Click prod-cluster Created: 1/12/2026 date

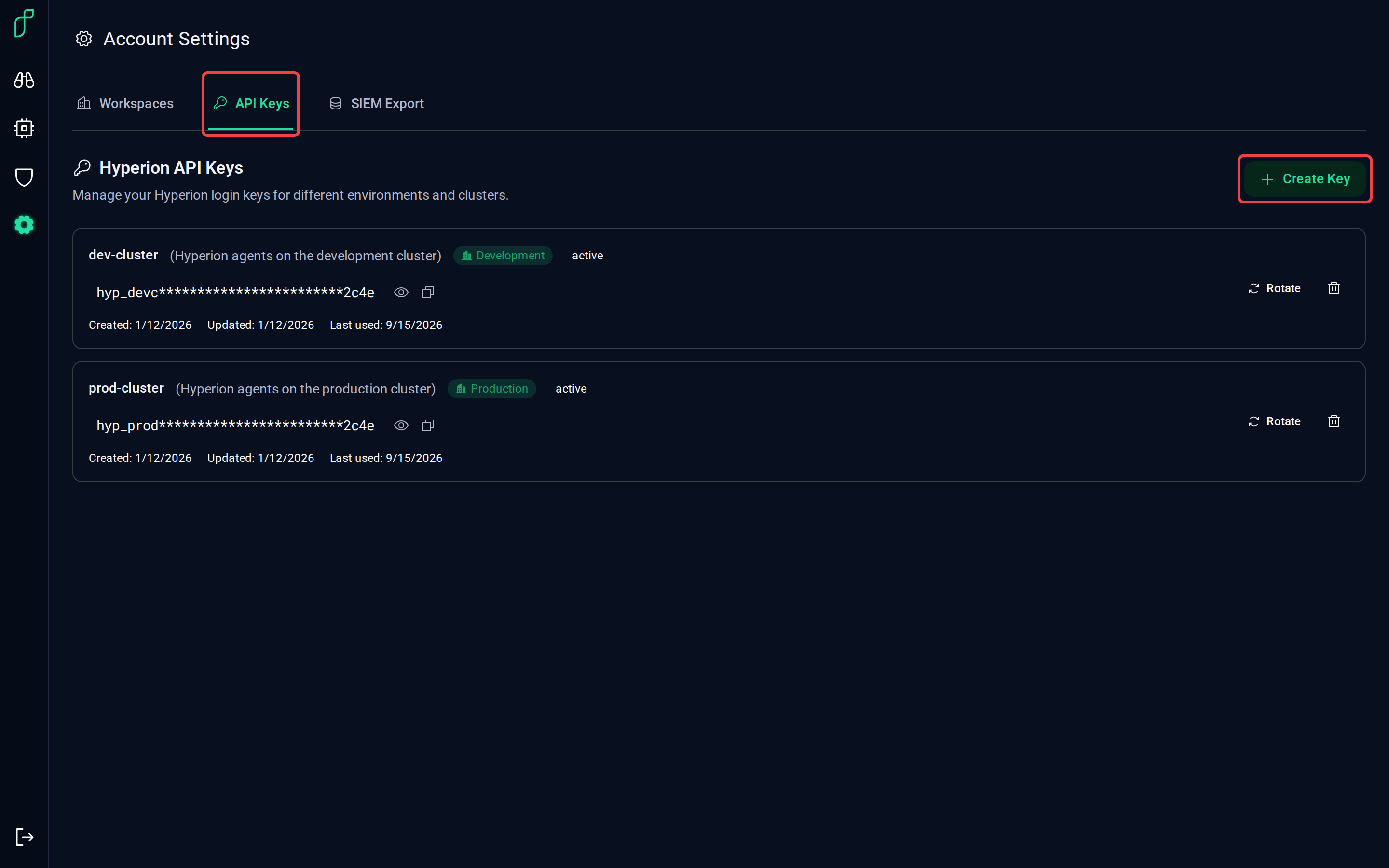point(140,458)
